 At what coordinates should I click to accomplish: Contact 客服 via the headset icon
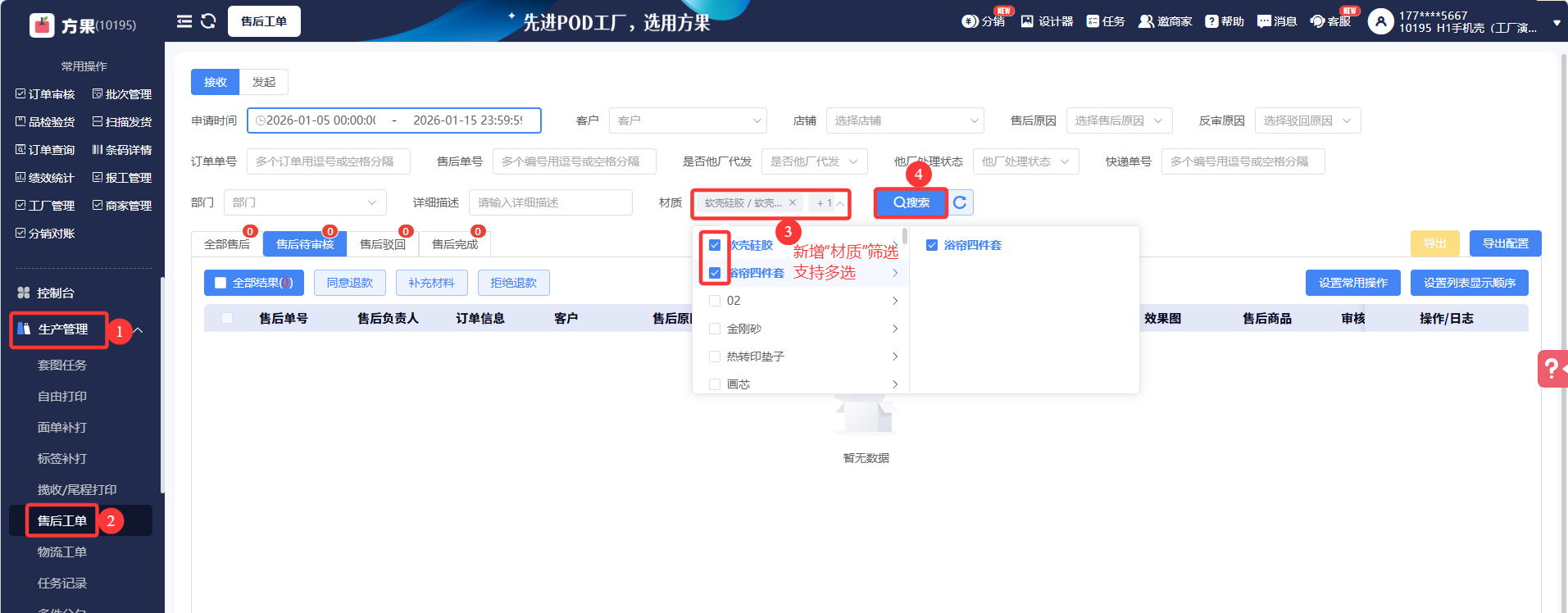pyautogui.click(x=1317, y=21)
